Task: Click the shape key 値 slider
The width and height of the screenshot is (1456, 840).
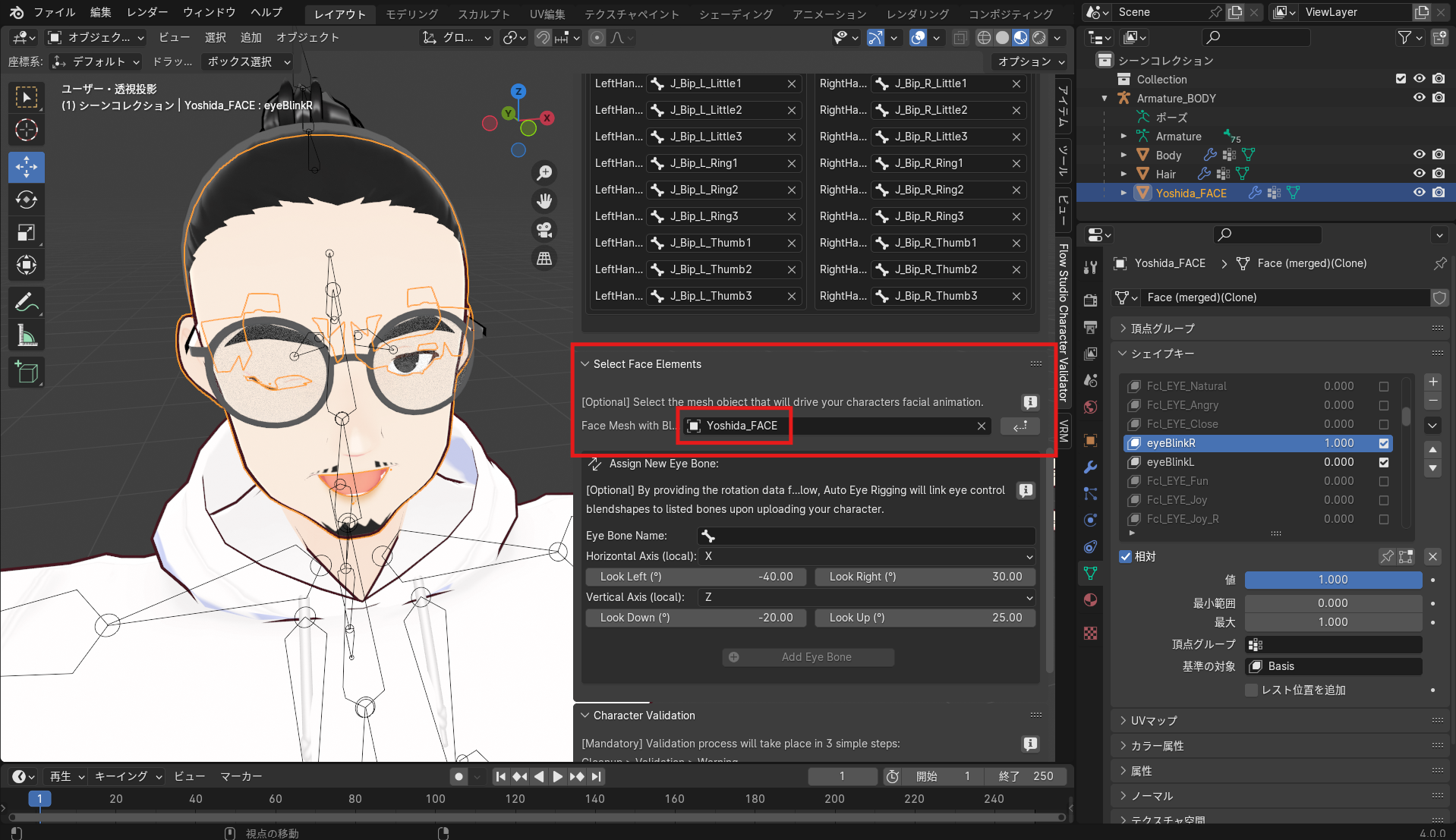Action: click(1332, 580)
